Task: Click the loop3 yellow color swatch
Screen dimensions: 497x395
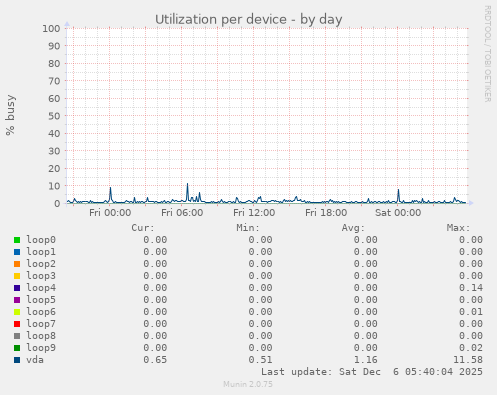Action: [x=17, y=276]
